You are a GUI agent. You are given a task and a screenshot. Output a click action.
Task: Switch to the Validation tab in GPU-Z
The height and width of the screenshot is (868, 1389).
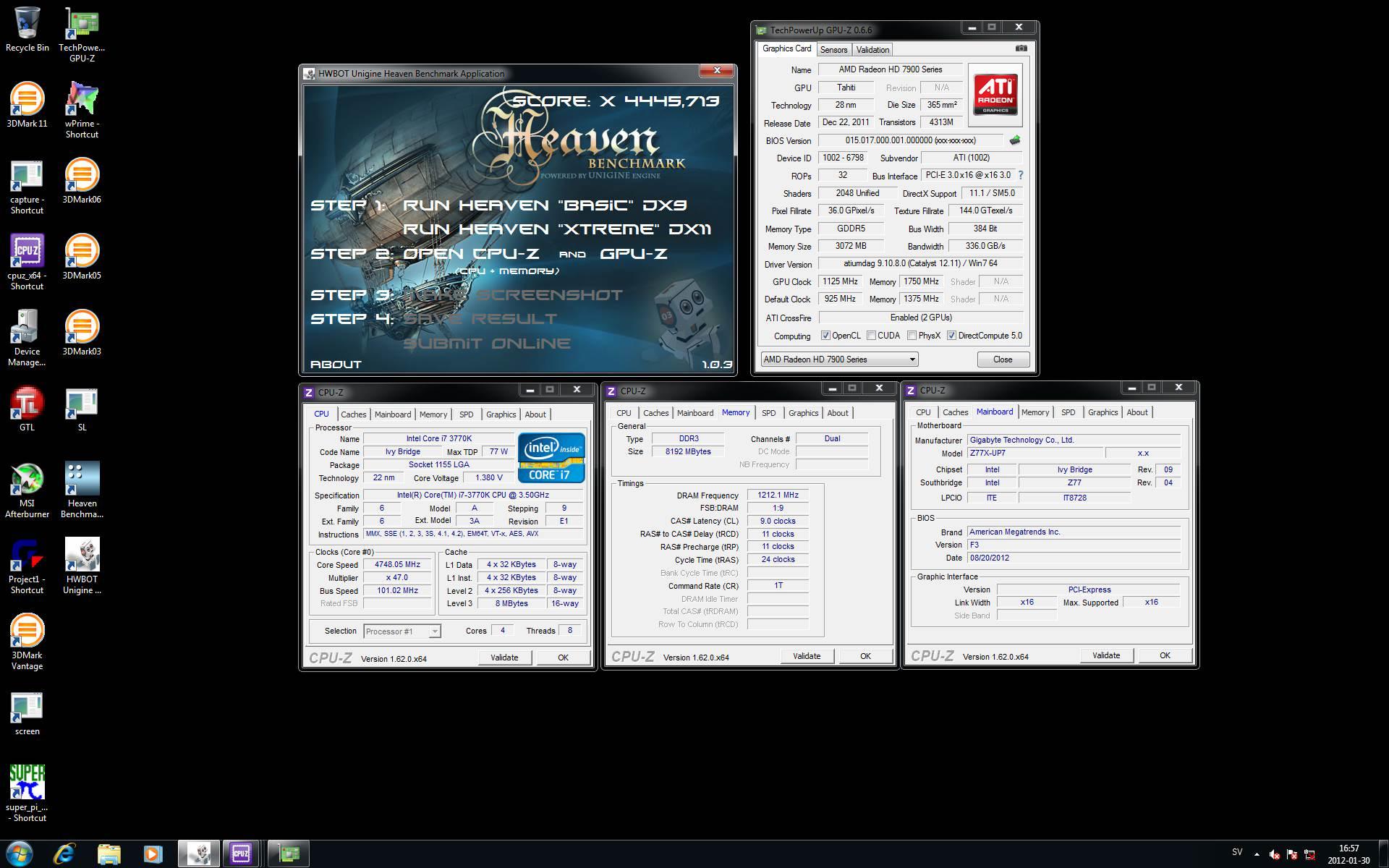click(x=872, y=50)
